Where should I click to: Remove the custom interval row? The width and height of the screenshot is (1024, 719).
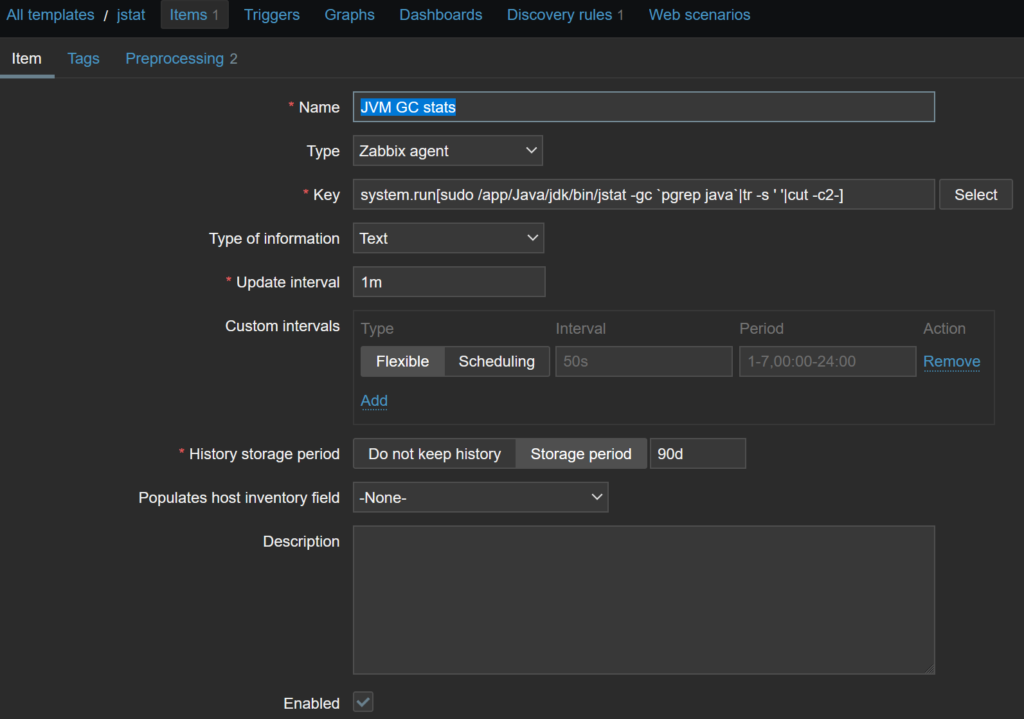pos(951,361)
